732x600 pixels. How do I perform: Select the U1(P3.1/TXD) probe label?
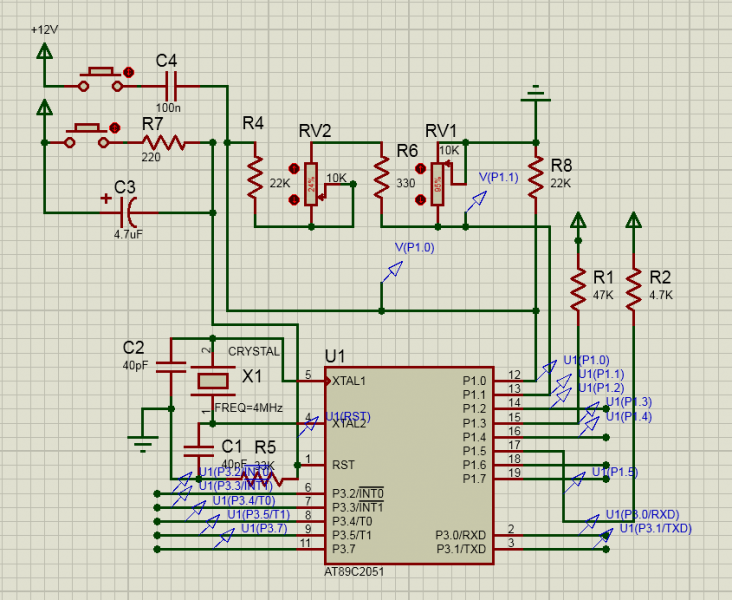(655, 529)
